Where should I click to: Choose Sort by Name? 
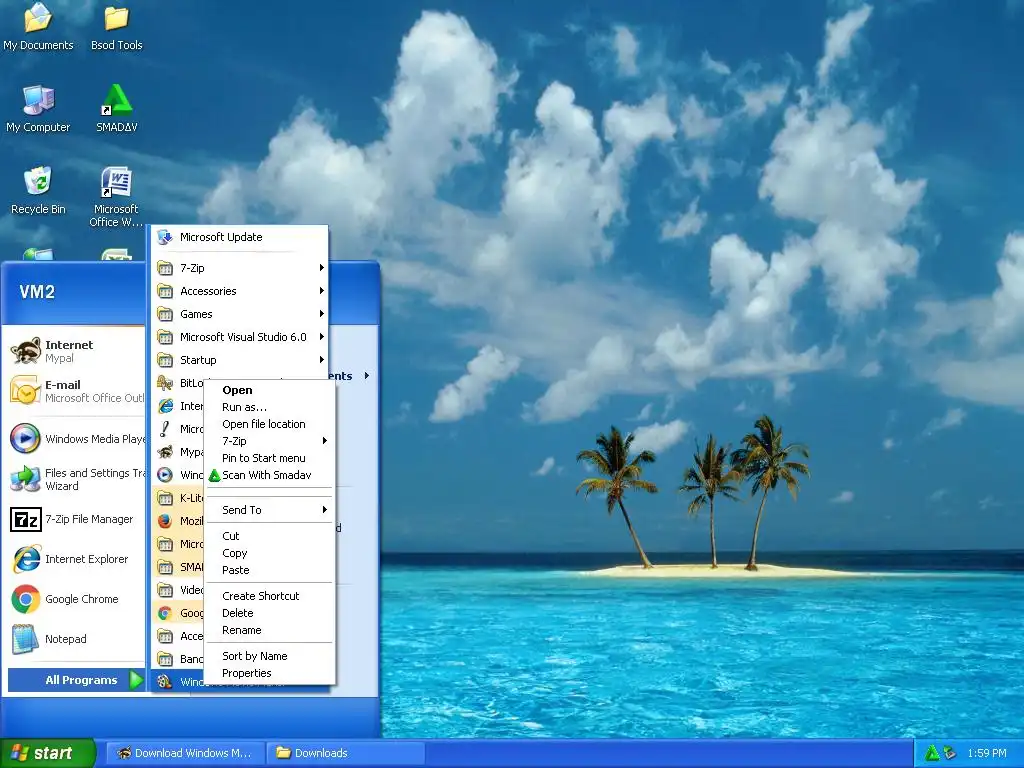pyautogui.click(x=270, y=656)
